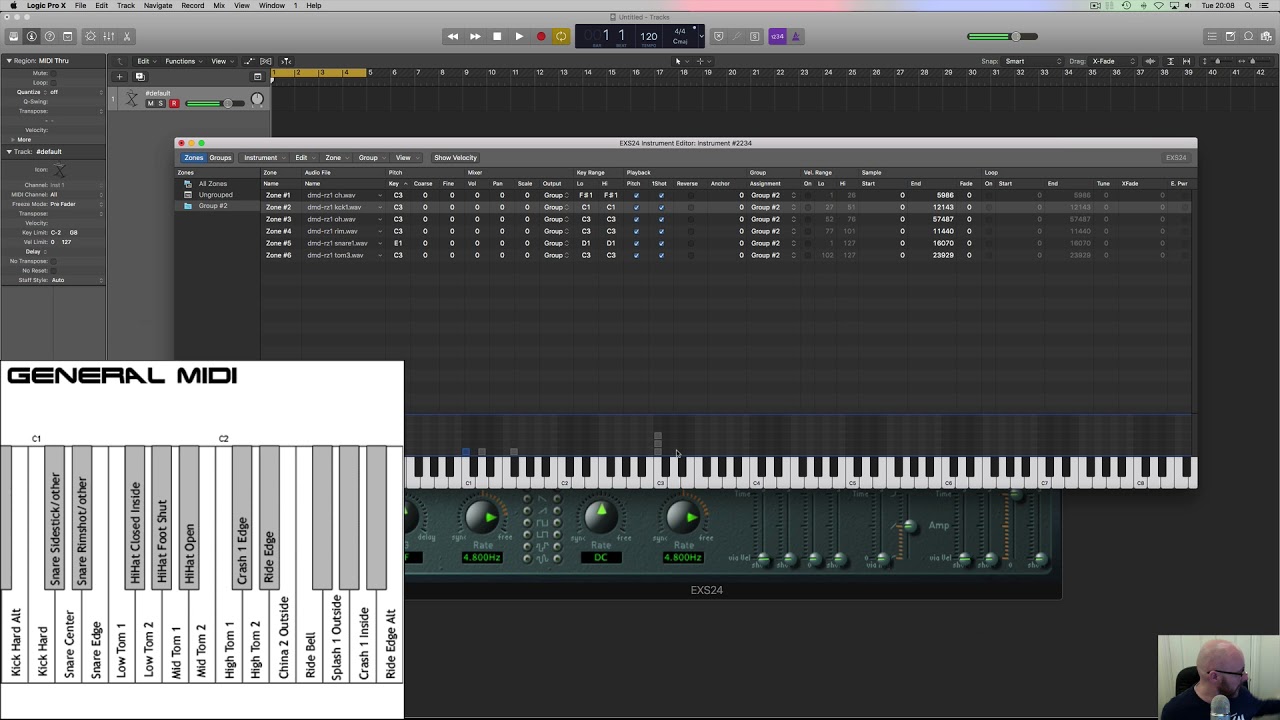Toggle the Metronome click button
This screenshot has height=720, width=1280.
pos(796,37)
